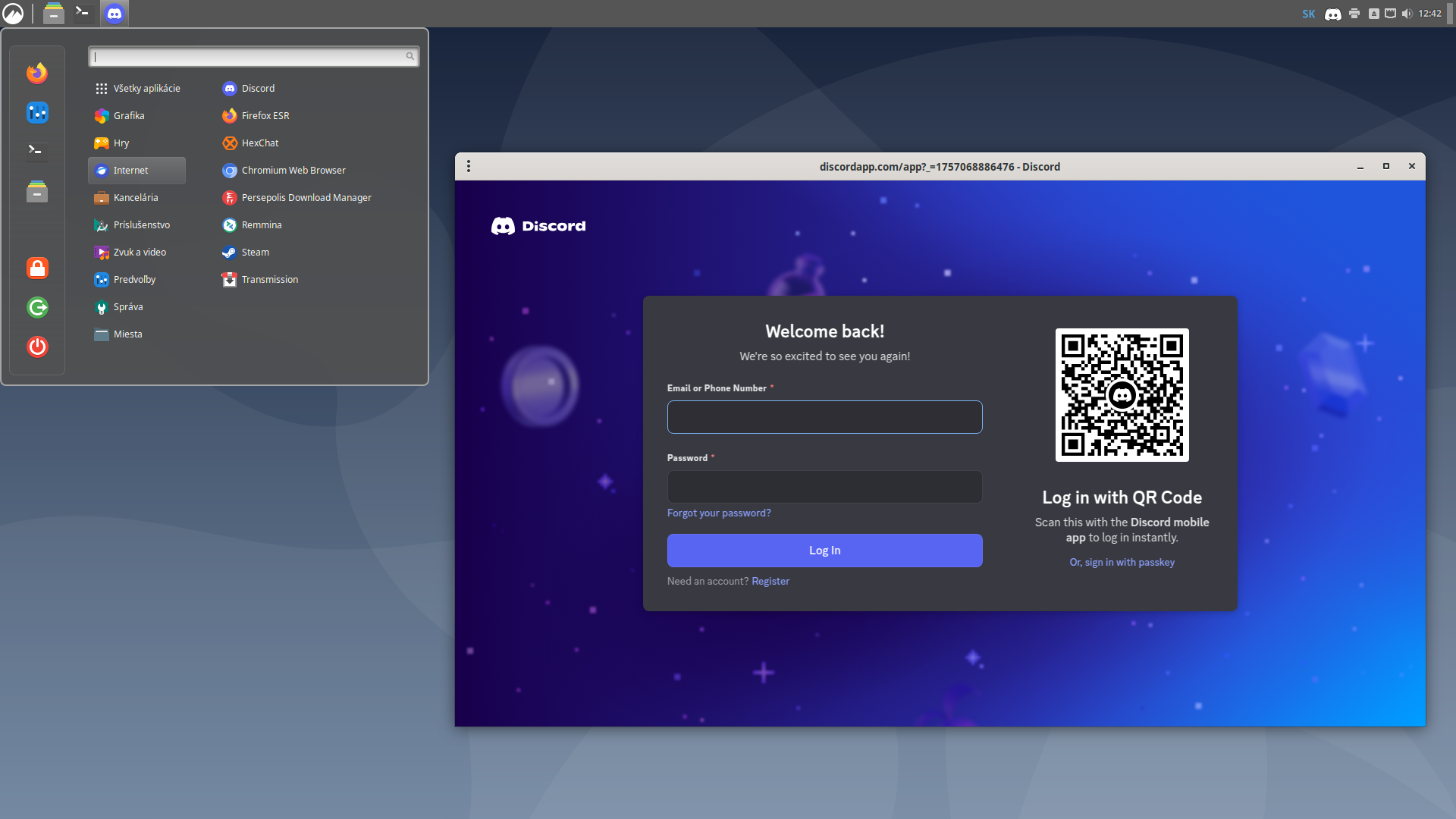Click the Discord tray icon
This screenshot has height=819, width=1456.
[1332, 14]
